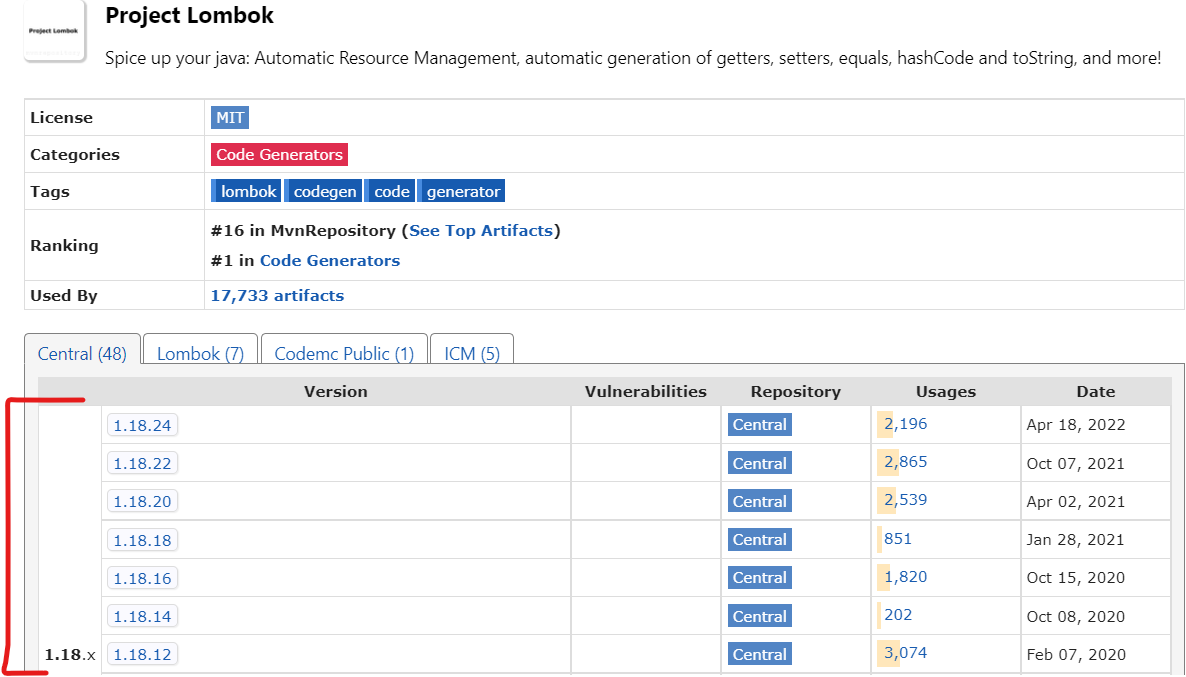The image size is (1186, 677).
Task: Click the Used By row label
Action: pyautogui.click(x=64, y=296)
